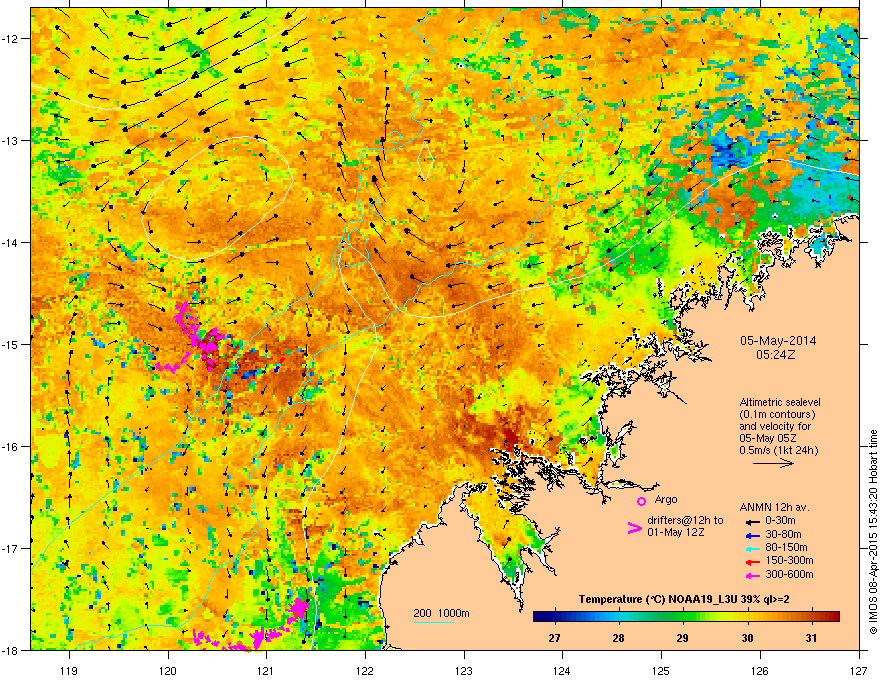880x680 pixels.
Task: Click the 'drifters@12h to' legend label
Action: coord(685,521)
